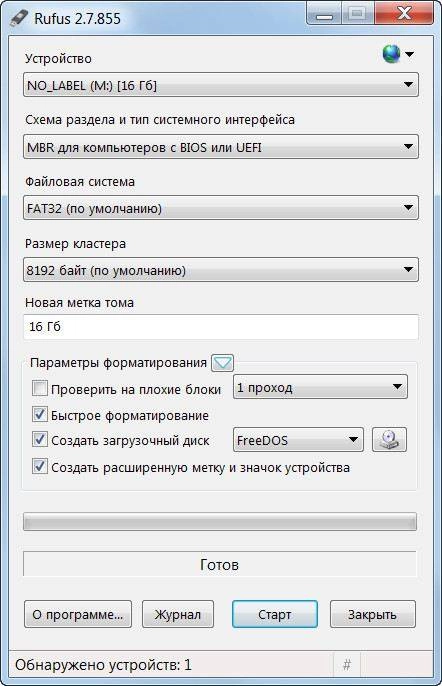Image resolution: width=442 pixels, height=686 pixels.
Task: Click the Rufus USB icon in title bar
Action: pos(19,18)
